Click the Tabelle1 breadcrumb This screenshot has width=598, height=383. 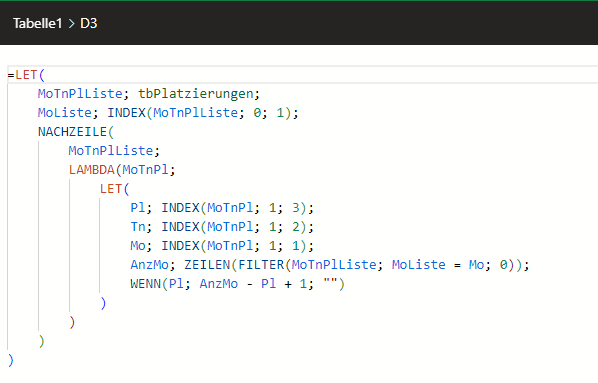tap(37, 24)
